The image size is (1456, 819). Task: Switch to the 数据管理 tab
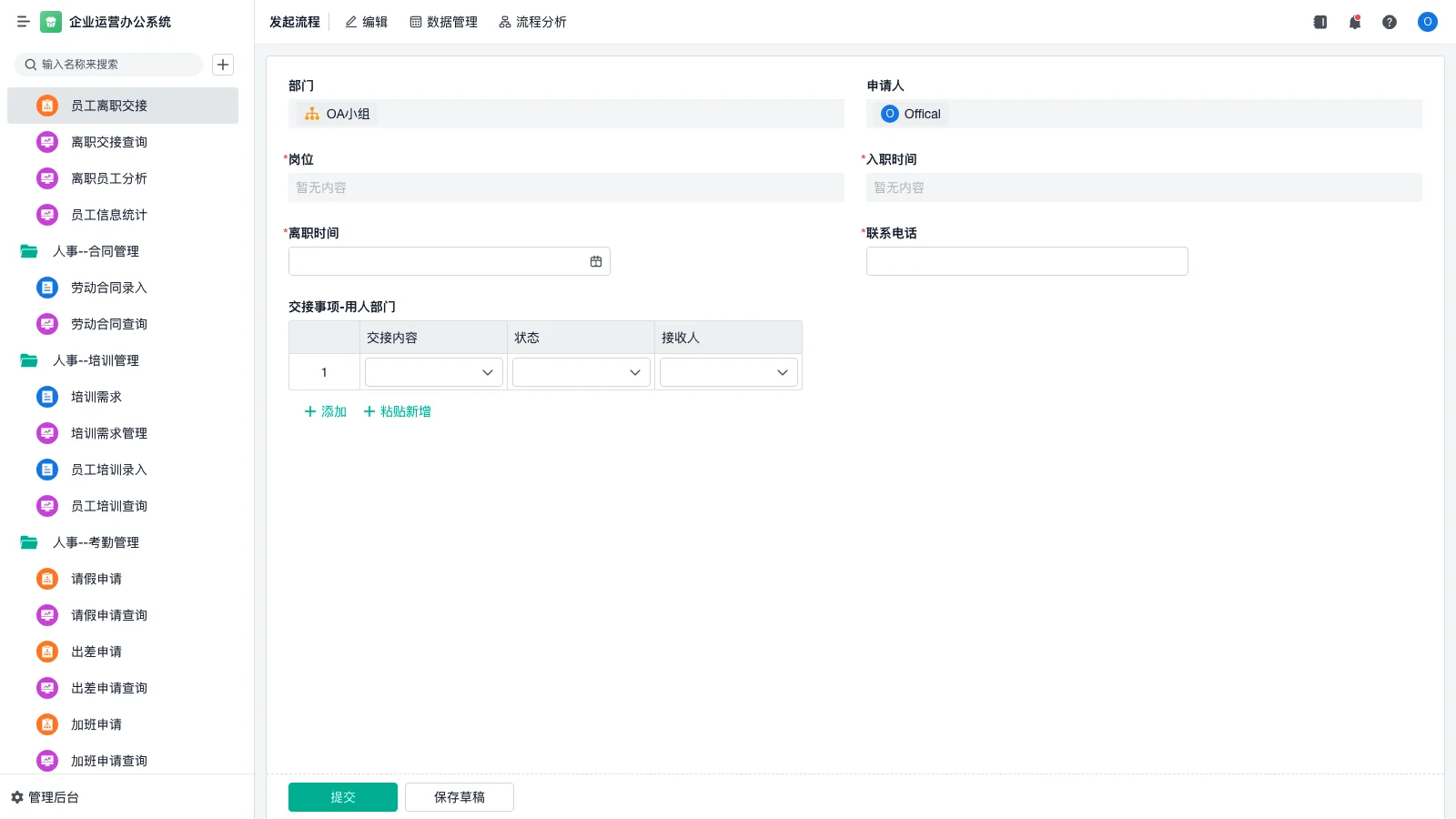pyautogui.click(x=443, y=22)
